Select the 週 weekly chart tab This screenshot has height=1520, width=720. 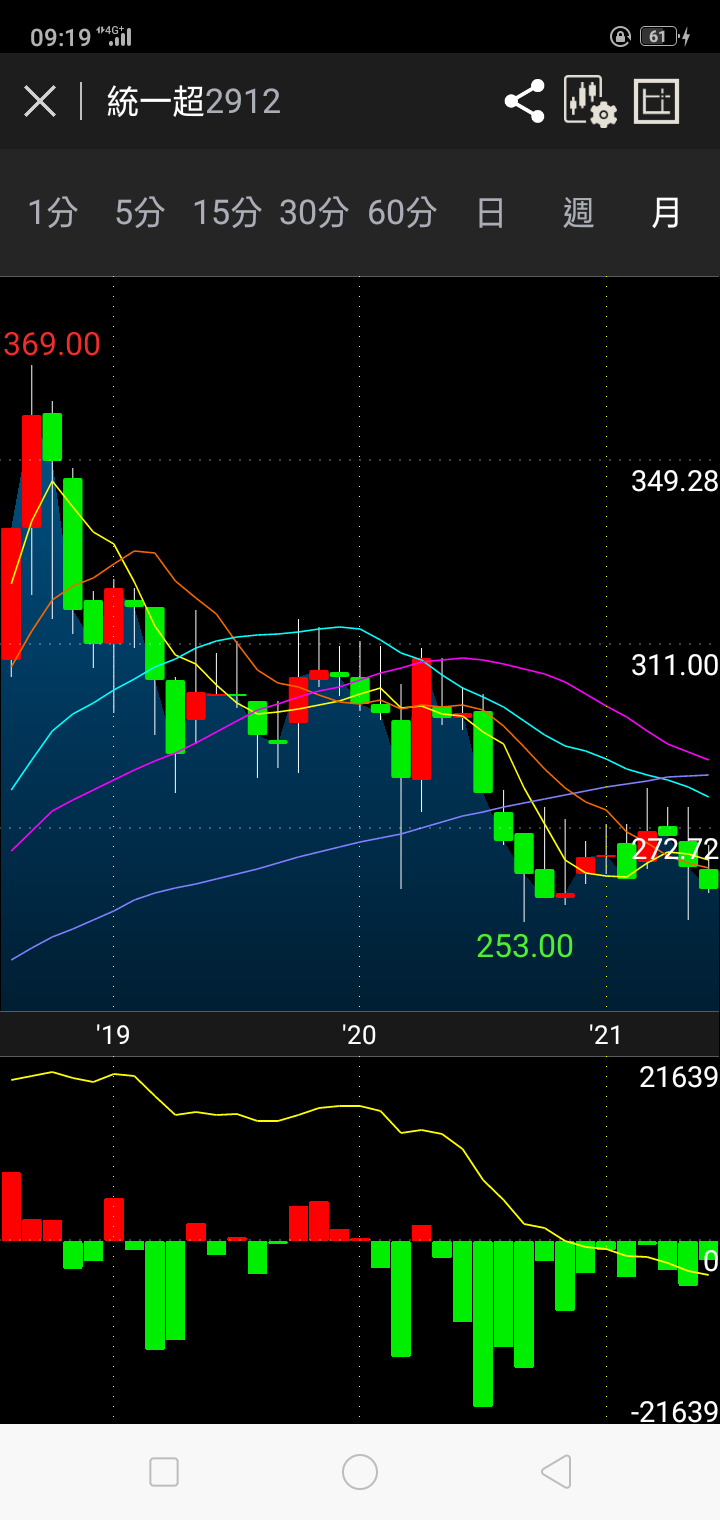(x=578, y=213)
